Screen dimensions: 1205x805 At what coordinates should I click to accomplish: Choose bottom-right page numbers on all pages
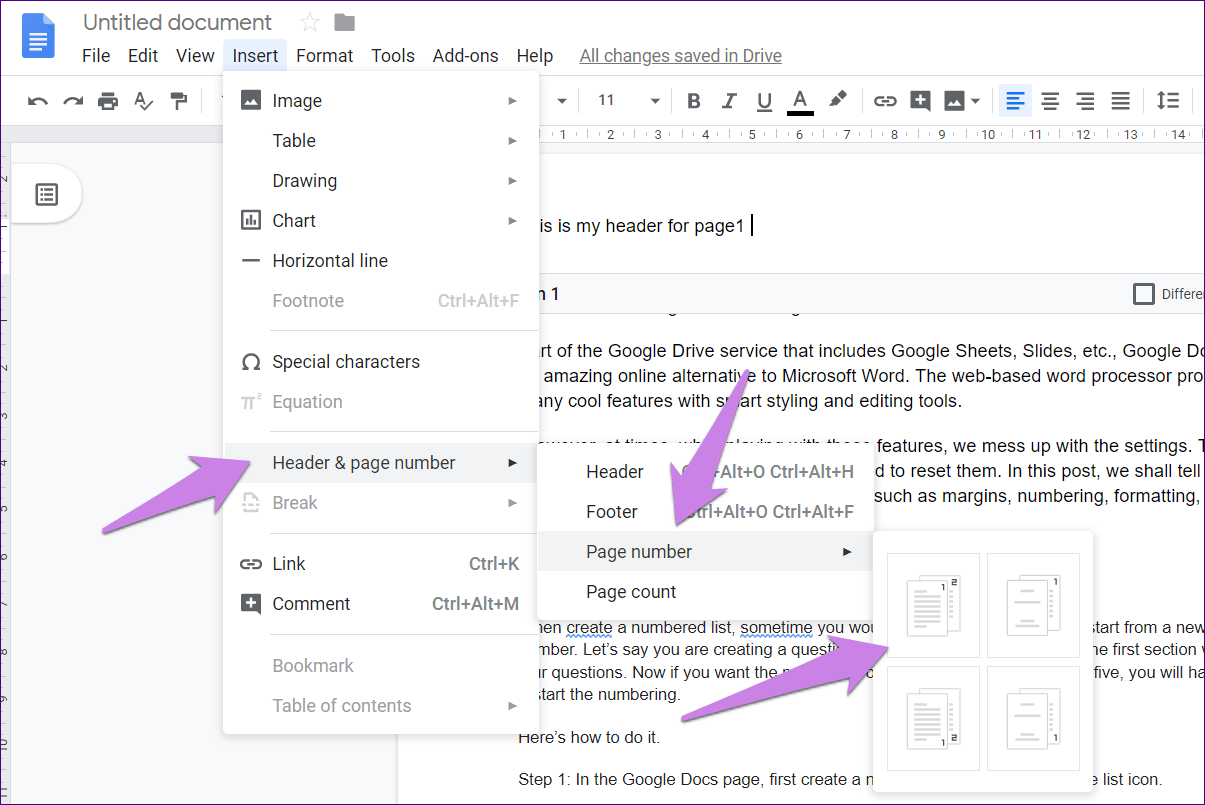click(x=932, y=718)
